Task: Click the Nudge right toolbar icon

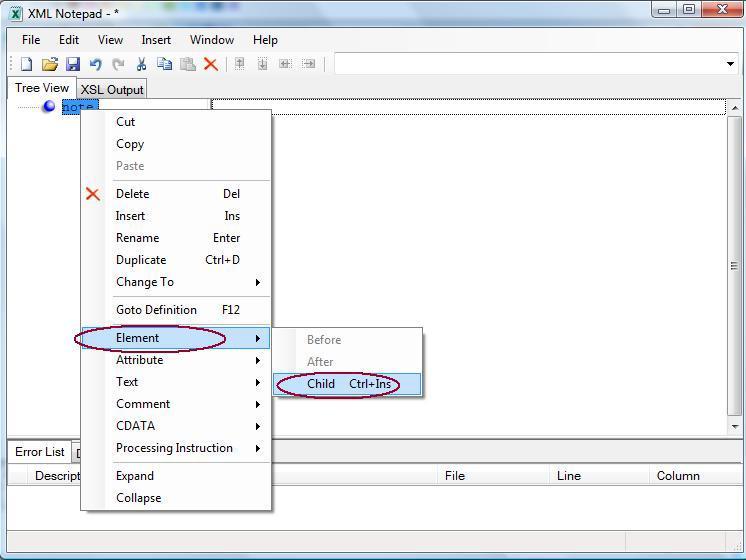Action: tap(309, 63)
